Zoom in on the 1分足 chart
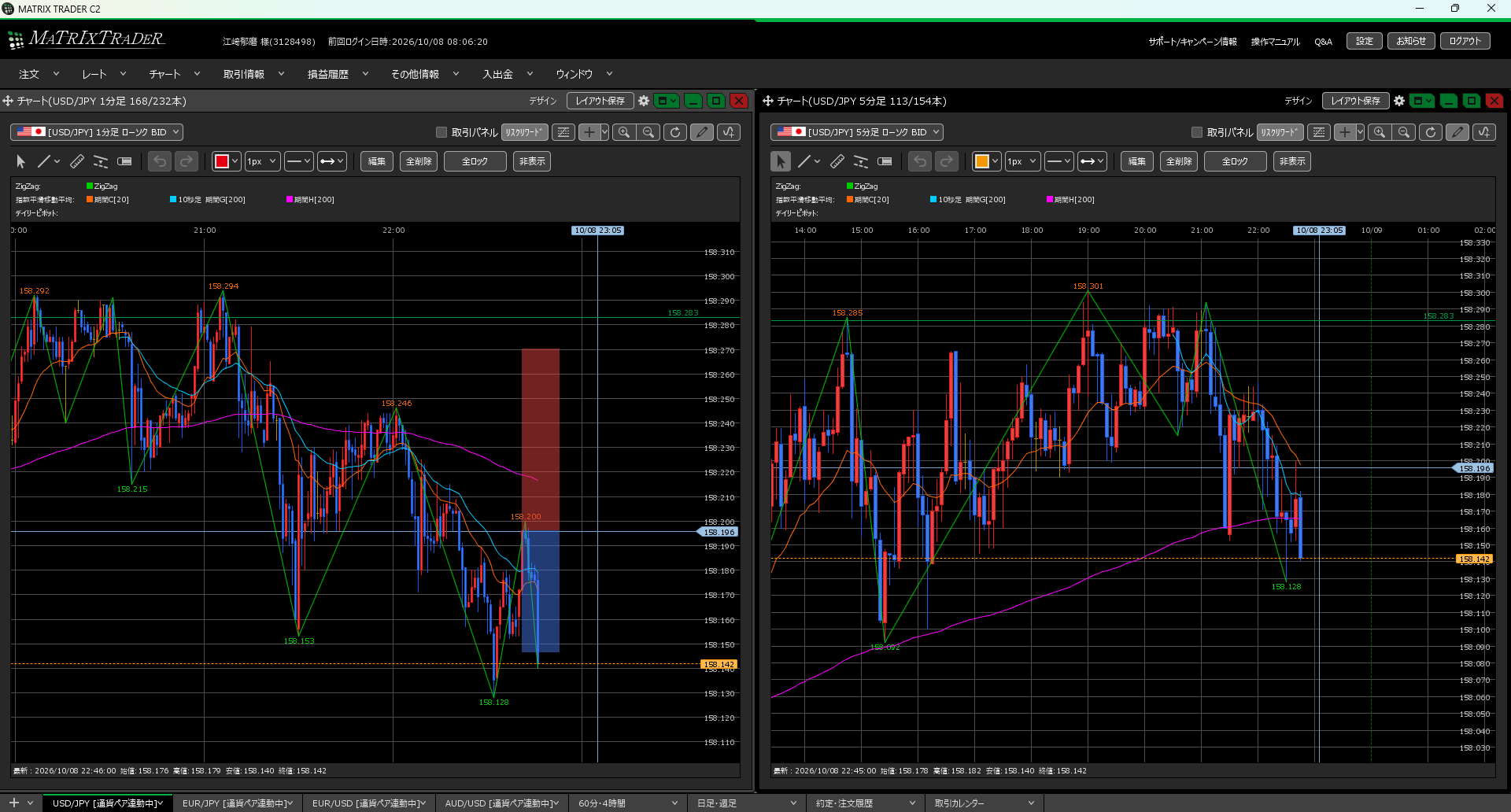The image size is (1511, 812). [x=624, y=132]
